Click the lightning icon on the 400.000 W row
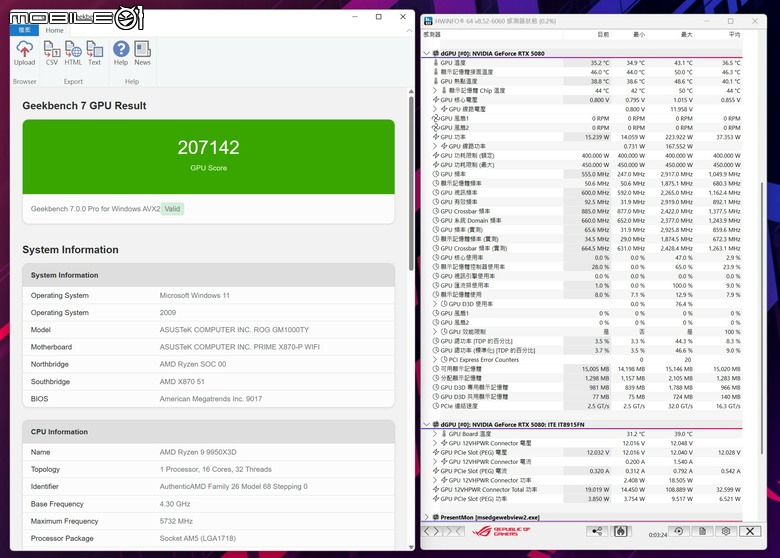This screenshot has width=780, height=558. point(436,156)
